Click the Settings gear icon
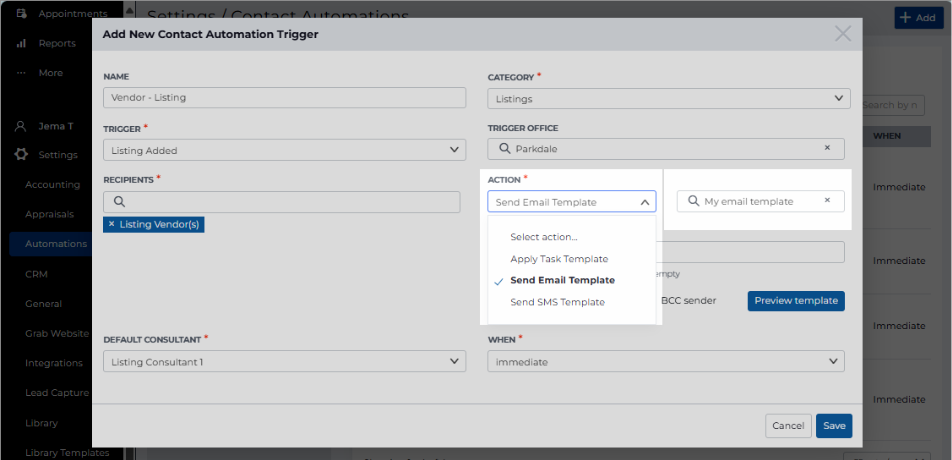 [x=21, y=155]
